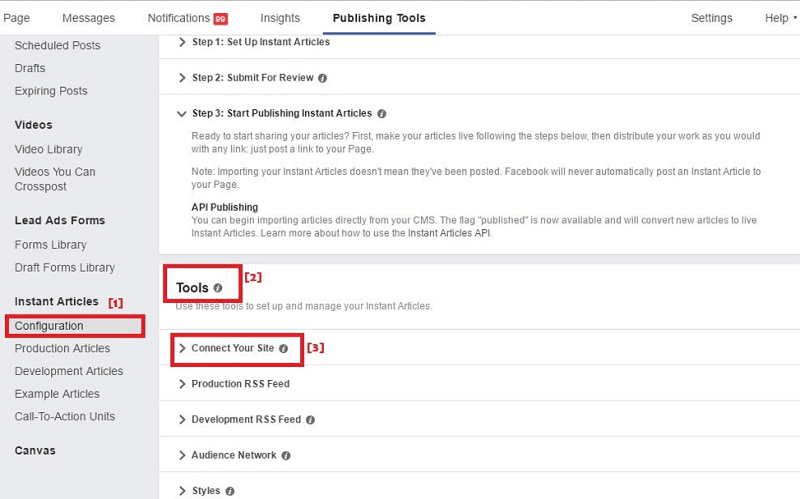Open the Help dropdown menu
The height and width of the screenshot is (499, 800).
780,18
